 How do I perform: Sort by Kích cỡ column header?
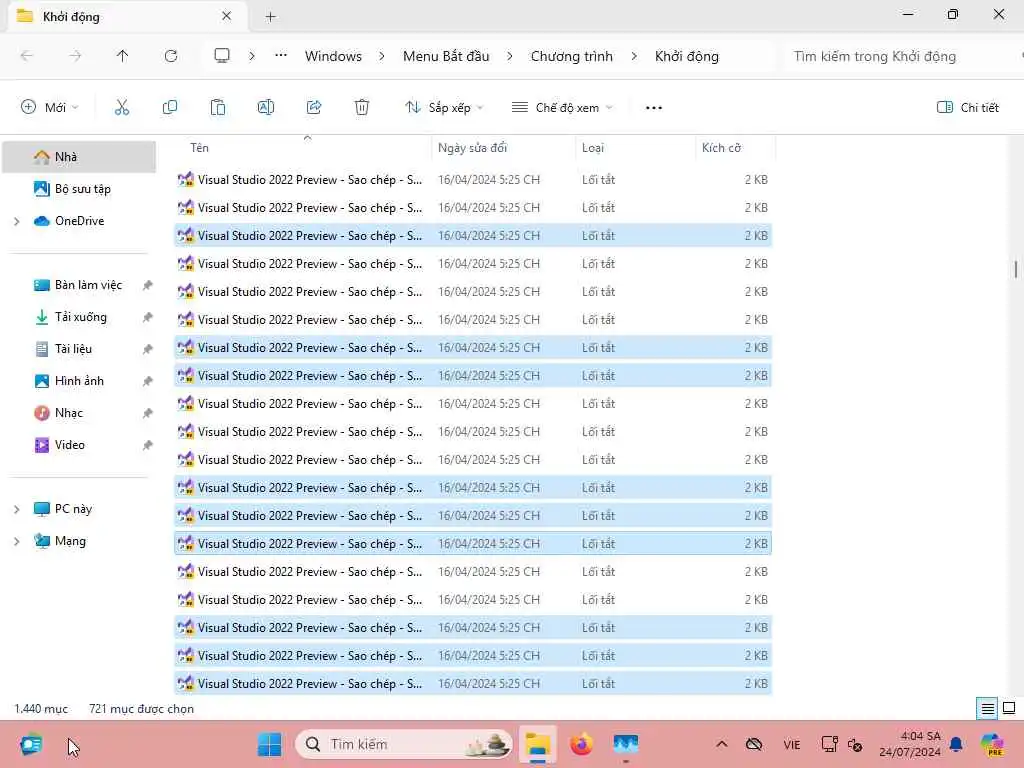[x=735, y=148]
